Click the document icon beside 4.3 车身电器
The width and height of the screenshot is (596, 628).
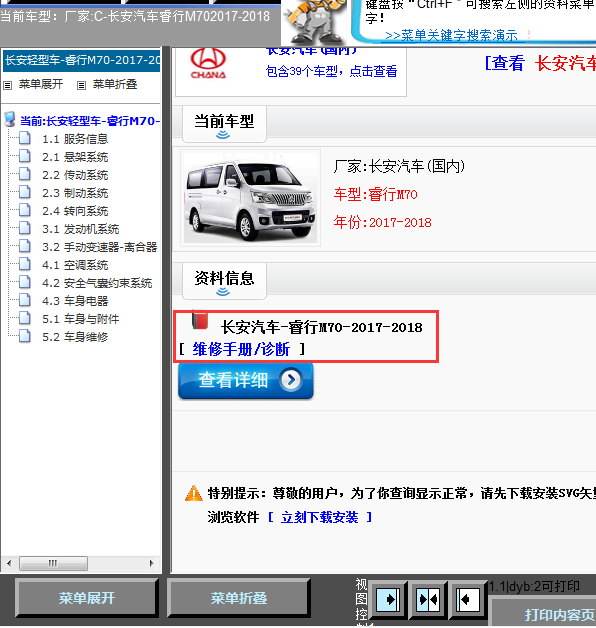pos(25,300)
